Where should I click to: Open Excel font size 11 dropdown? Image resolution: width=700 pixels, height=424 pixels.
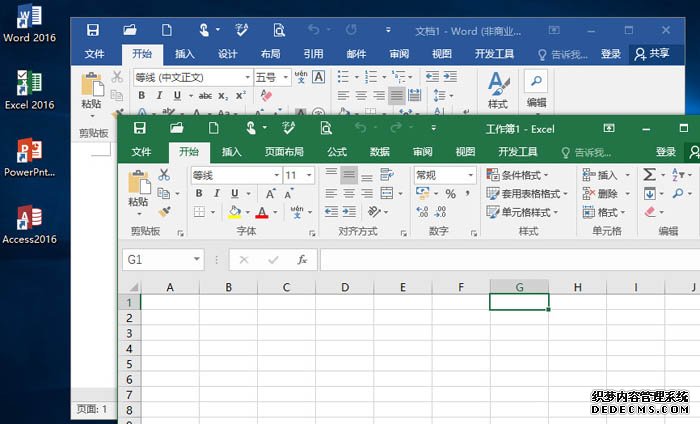(x=309, y=175)
